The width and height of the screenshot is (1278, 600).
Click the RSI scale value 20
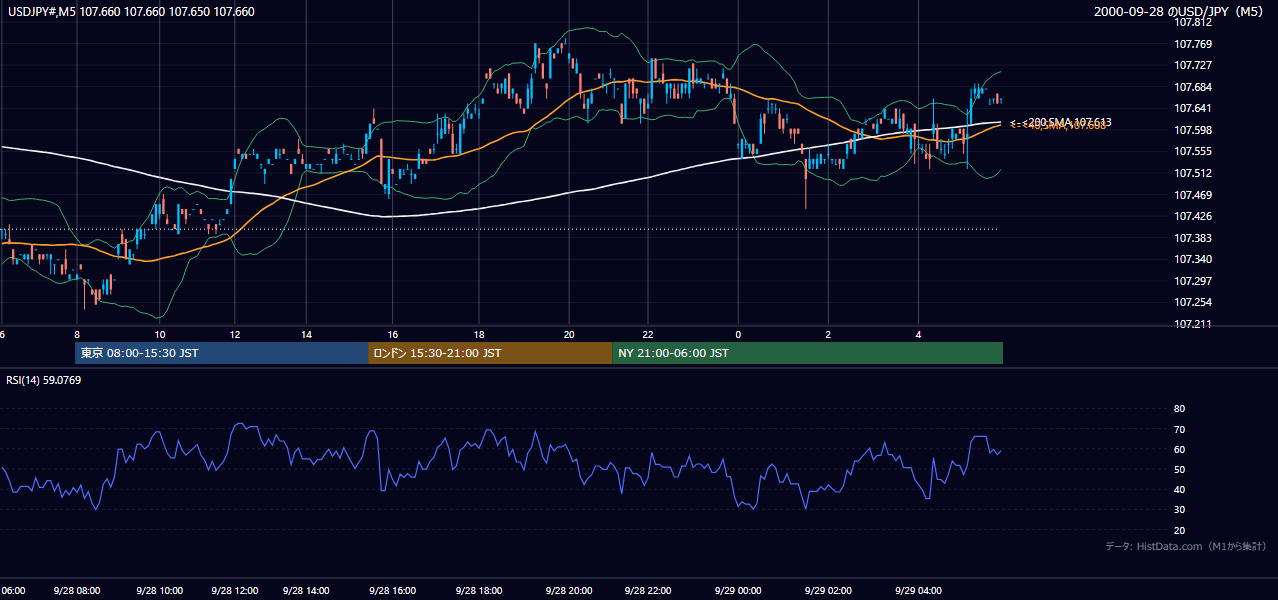pyautogui.click(x=1179, y=530)
